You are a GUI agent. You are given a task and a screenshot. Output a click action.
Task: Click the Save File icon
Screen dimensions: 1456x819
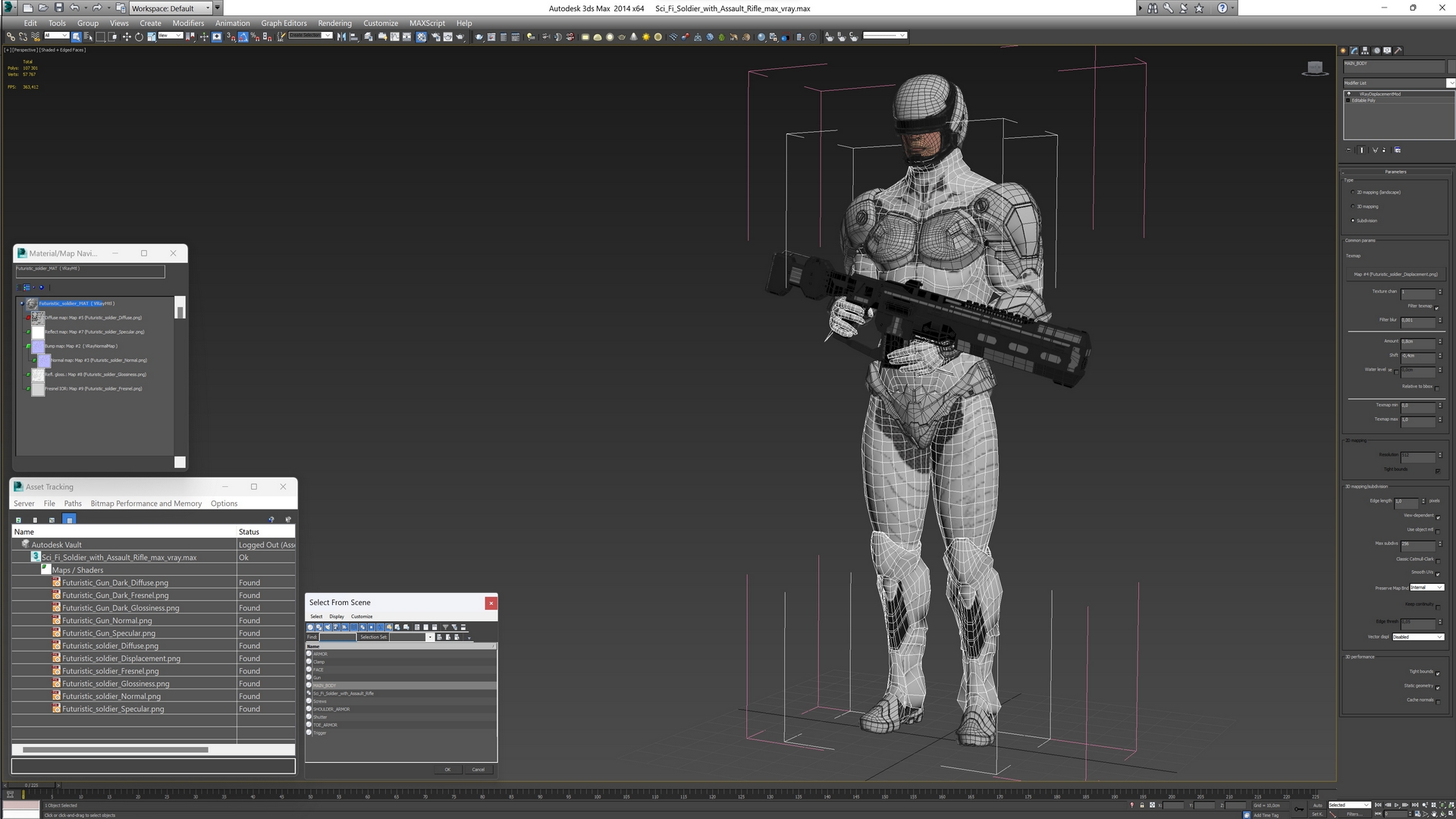tap(58, 8)
